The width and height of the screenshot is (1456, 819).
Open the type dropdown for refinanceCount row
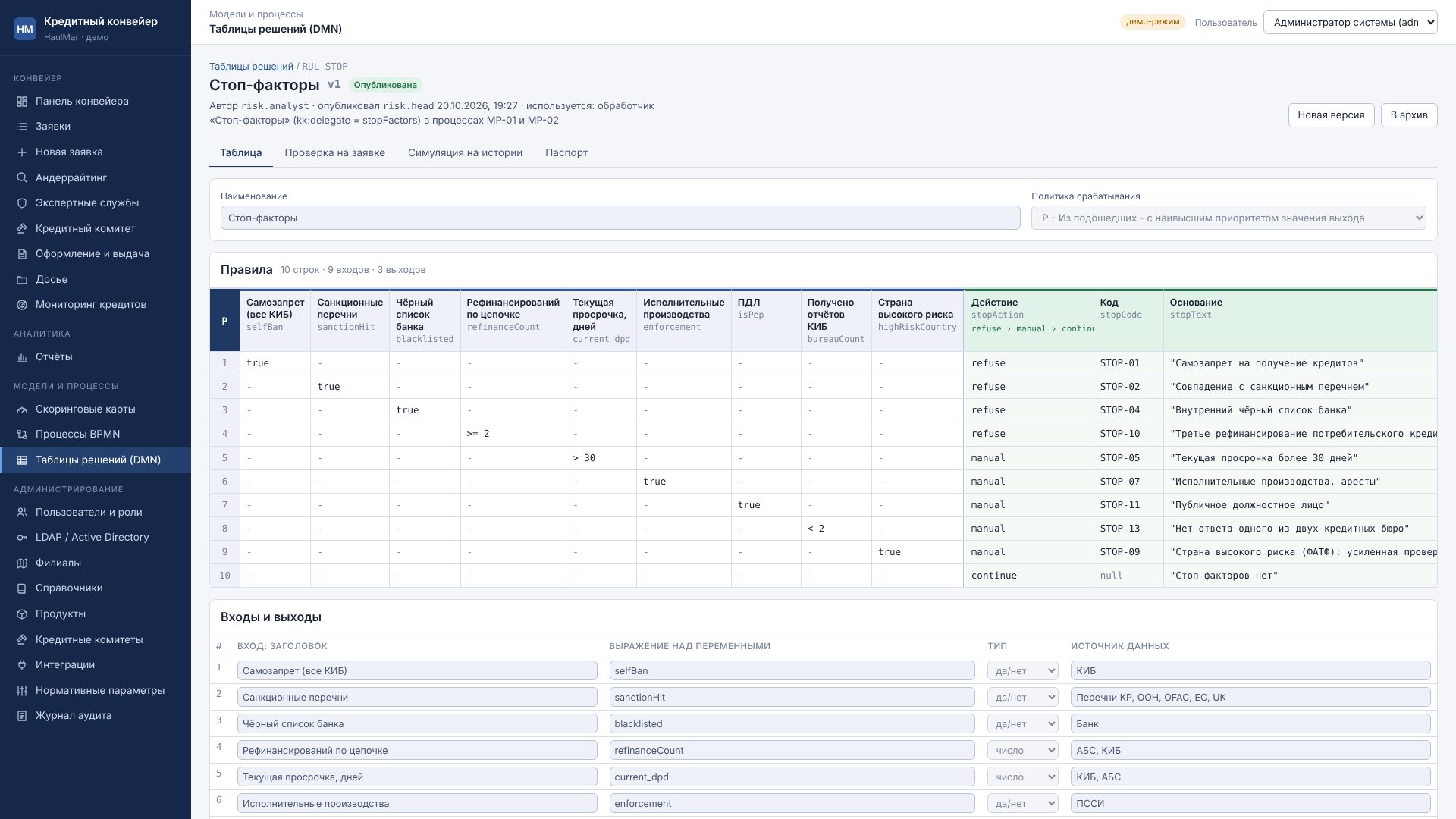(x=1022, y=751)
